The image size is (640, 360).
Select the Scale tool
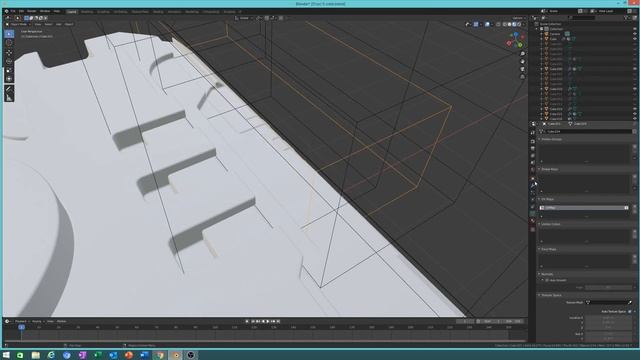point(9,70)
